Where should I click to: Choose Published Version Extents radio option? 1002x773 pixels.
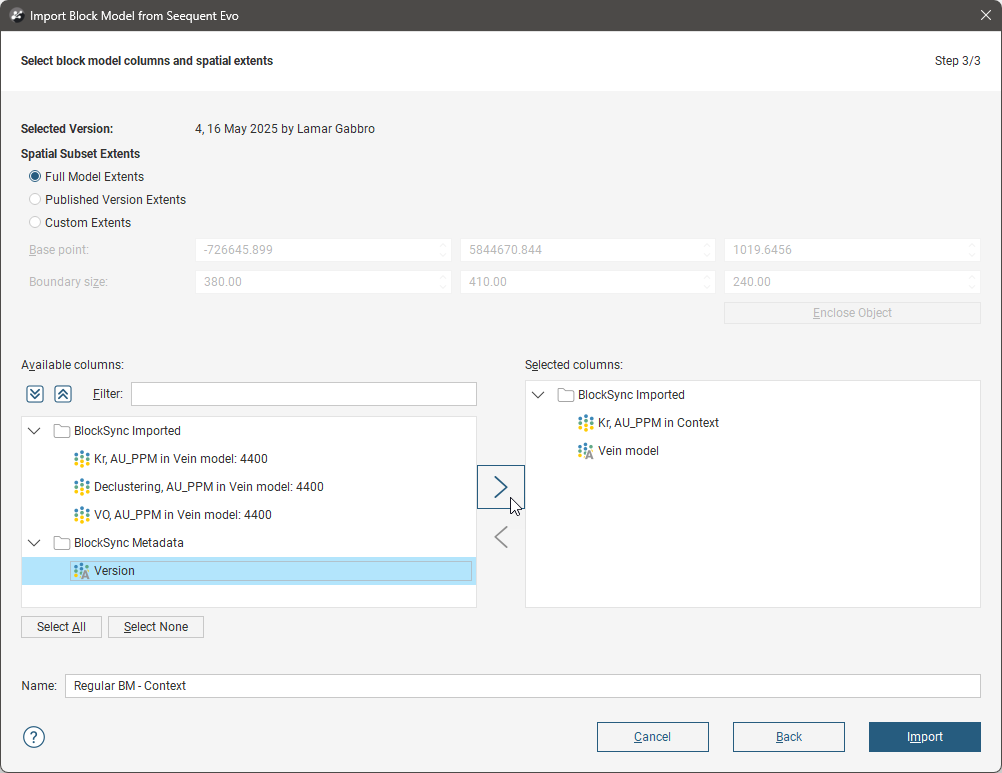pos(36,200)
